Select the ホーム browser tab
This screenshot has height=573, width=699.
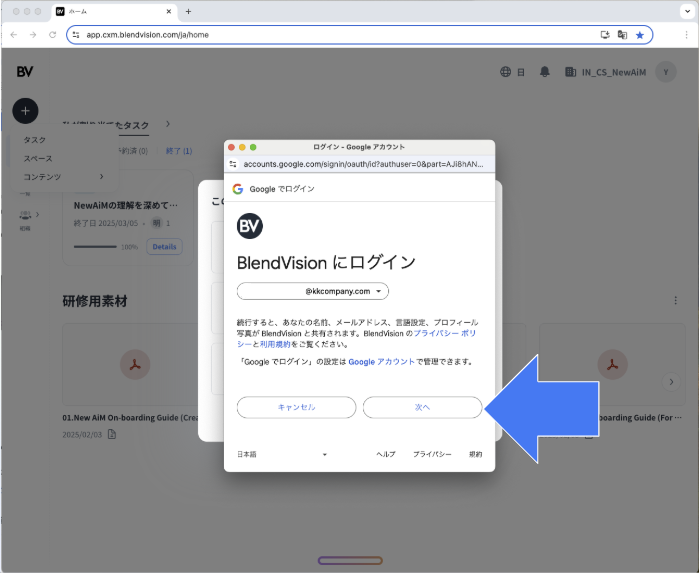coord(115,12)
